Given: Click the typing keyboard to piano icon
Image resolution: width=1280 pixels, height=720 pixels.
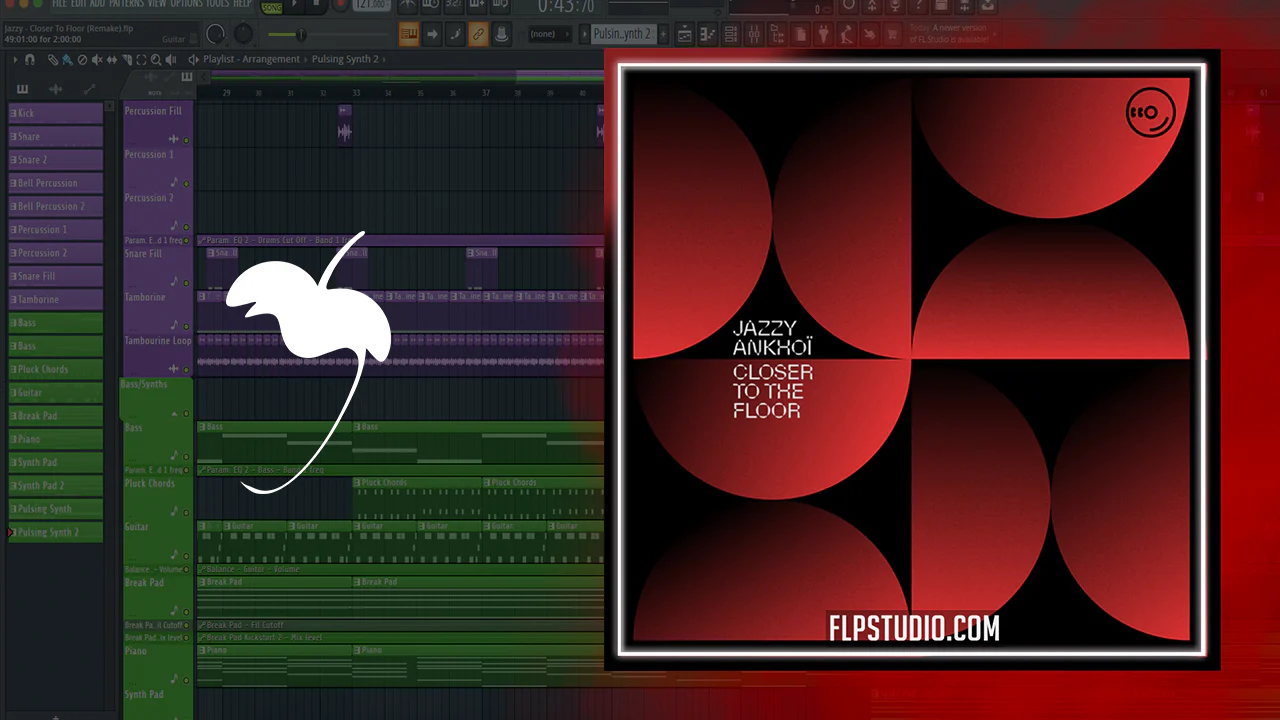Looking at the screenshot, I should pyautogui.click(x=409, y=34).
